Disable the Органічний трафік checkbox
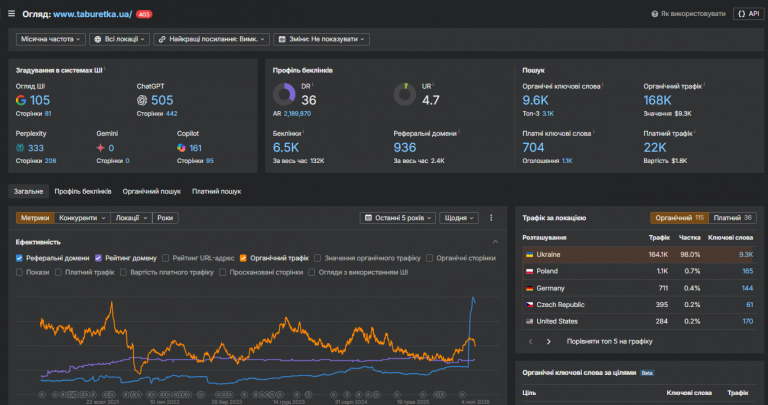Viewport: 768px width, 405px height. 243,258
